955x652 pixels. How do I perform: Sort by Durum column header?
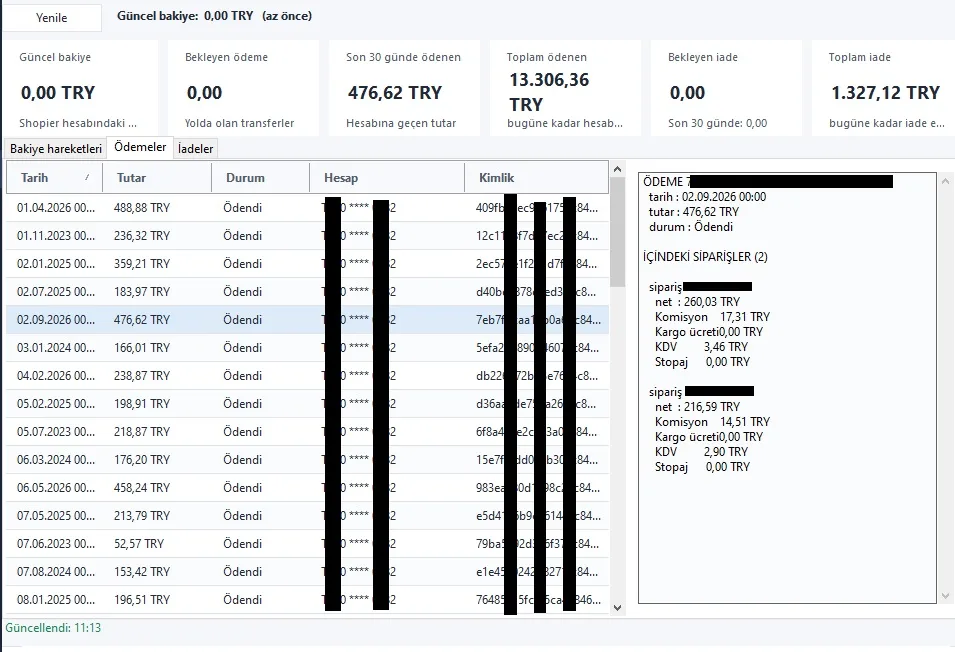tap(260, 178)
